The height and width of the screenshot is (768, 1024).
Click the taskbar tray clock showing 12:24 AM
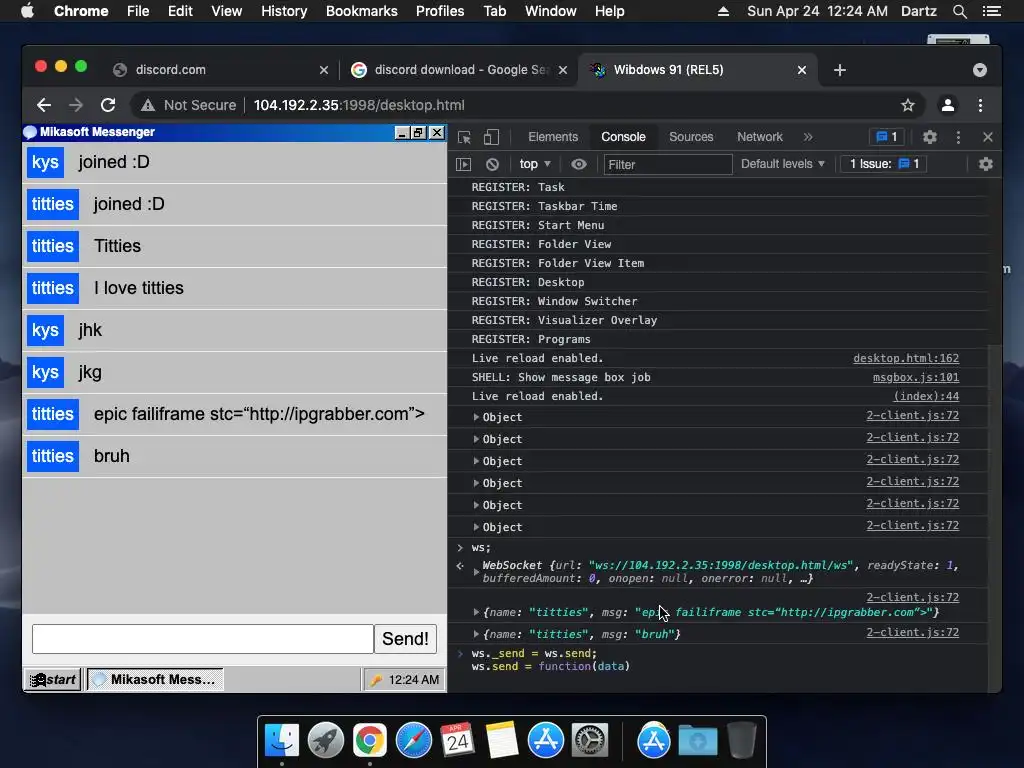pyautogui.click(x=413, y=680)
